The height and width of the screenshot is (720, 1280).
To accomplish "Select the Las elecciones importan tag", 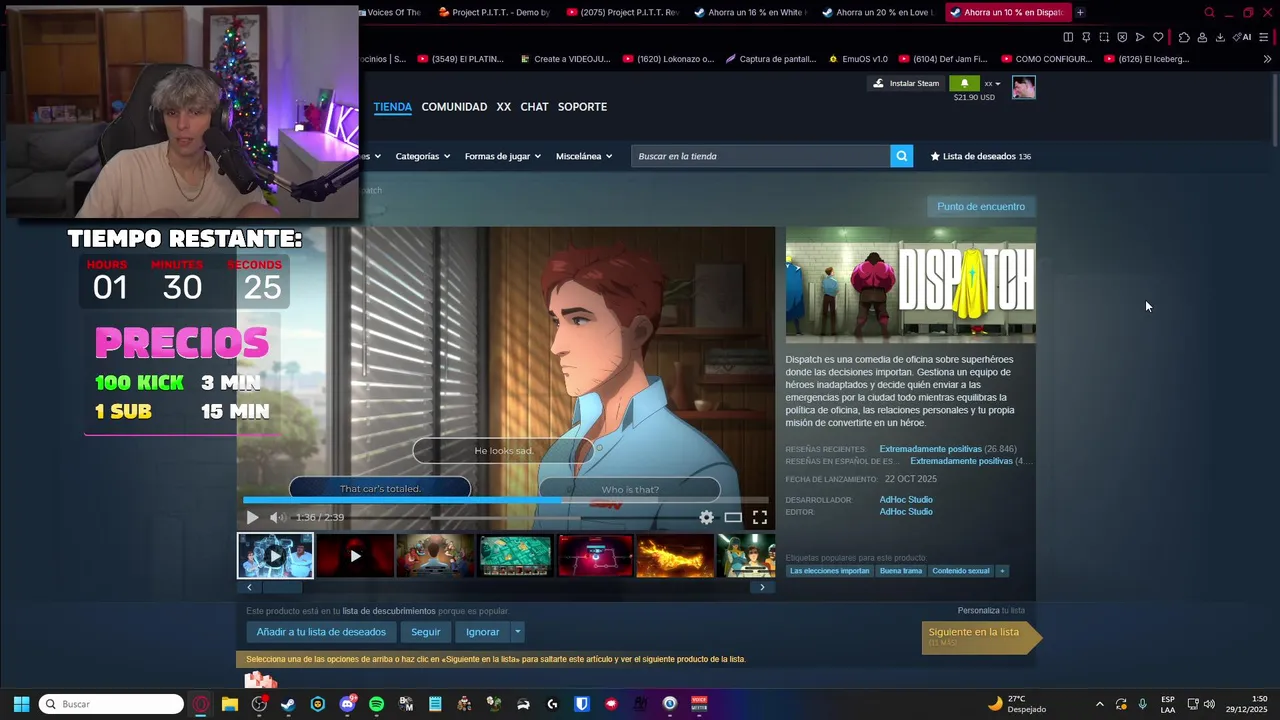I will pyautogui.click(x=829, y=571).
